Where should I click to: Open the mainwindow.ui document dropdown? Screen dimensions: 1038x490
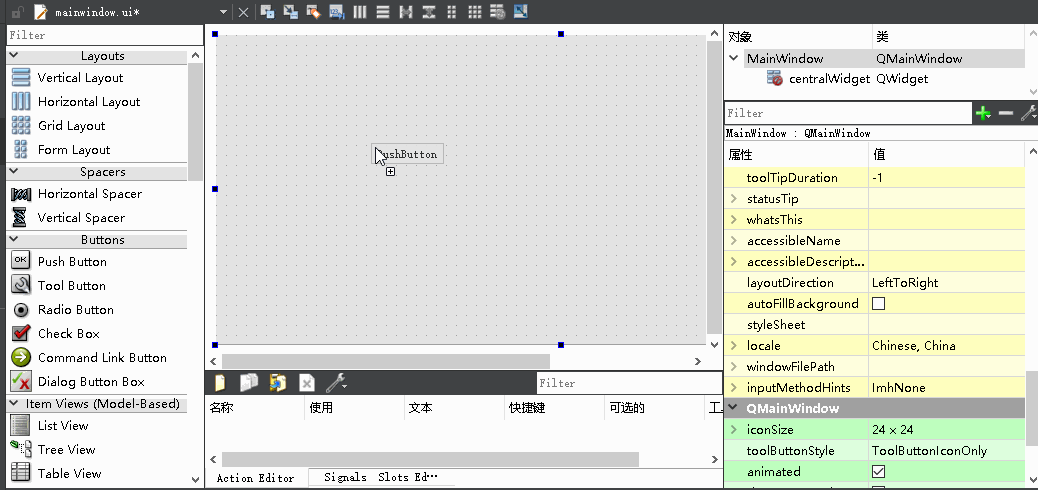pos(224,12)
